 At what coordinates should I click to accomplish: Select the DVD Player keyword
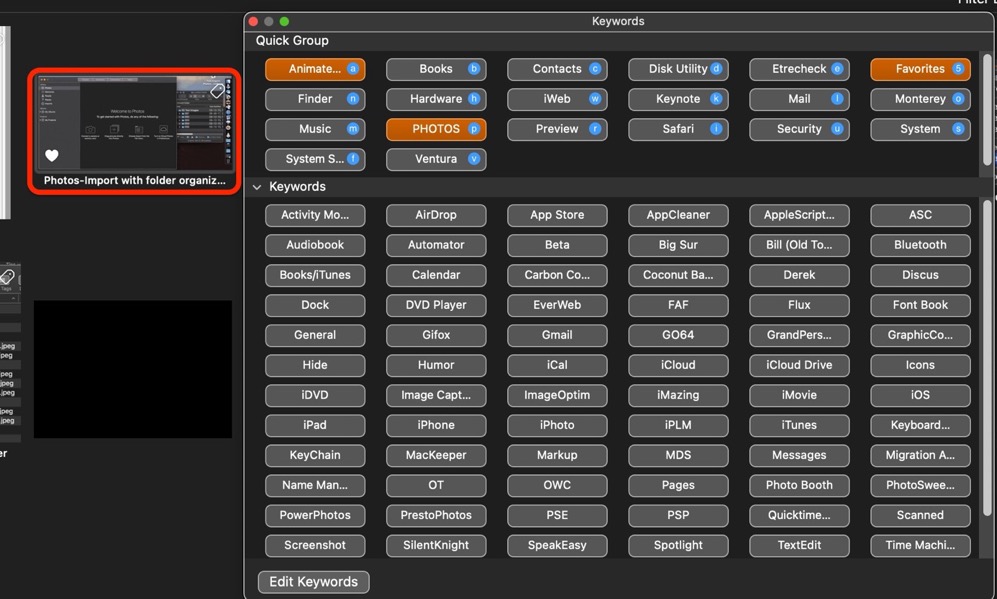coord(436,305)
